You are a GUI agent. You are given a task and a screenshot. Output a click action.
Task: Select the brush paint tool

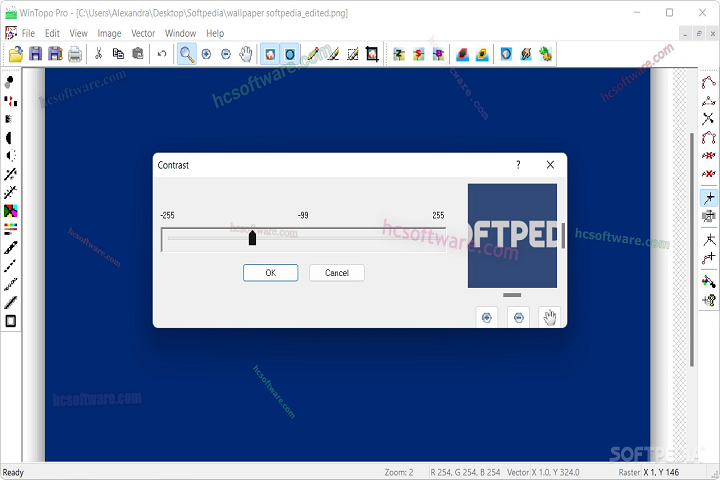coord(333,54)
